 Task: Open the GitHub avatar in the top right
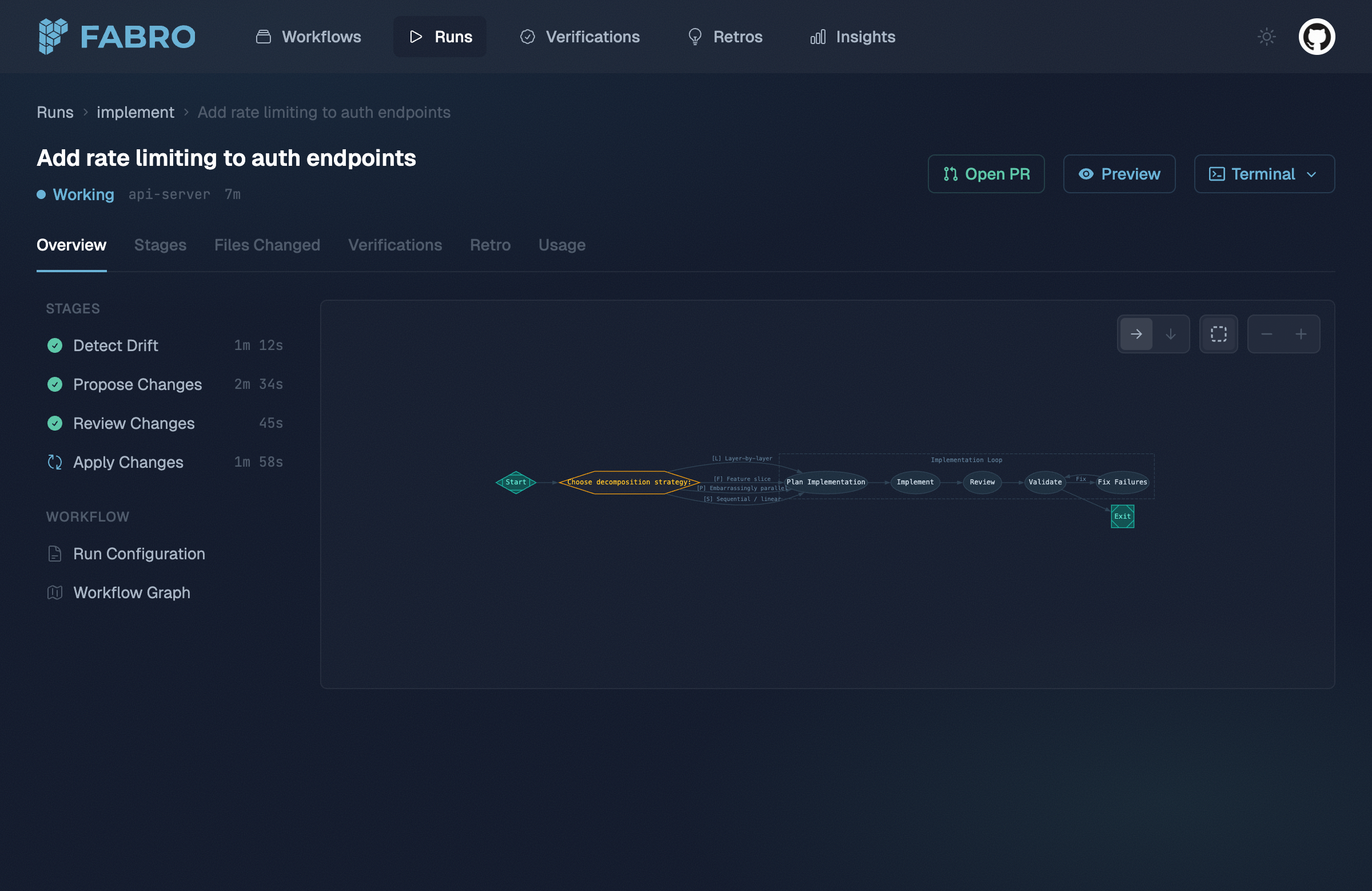1317,36
